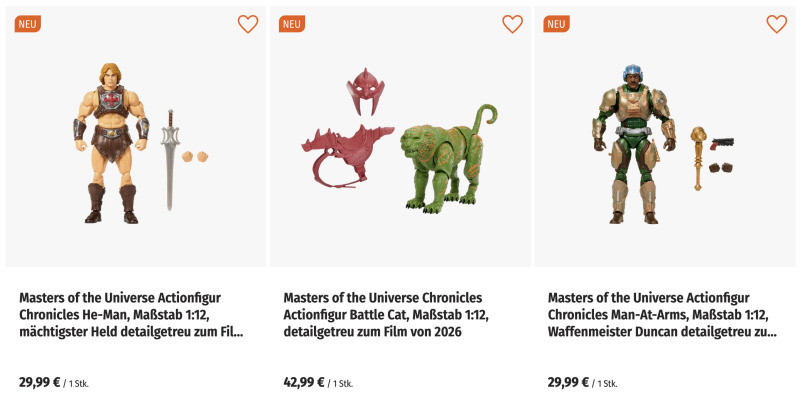Add He-Man figure to wishlist via heart icon
Screen dimensions: 800x411
pyautogui.click(x=248, y=24)
